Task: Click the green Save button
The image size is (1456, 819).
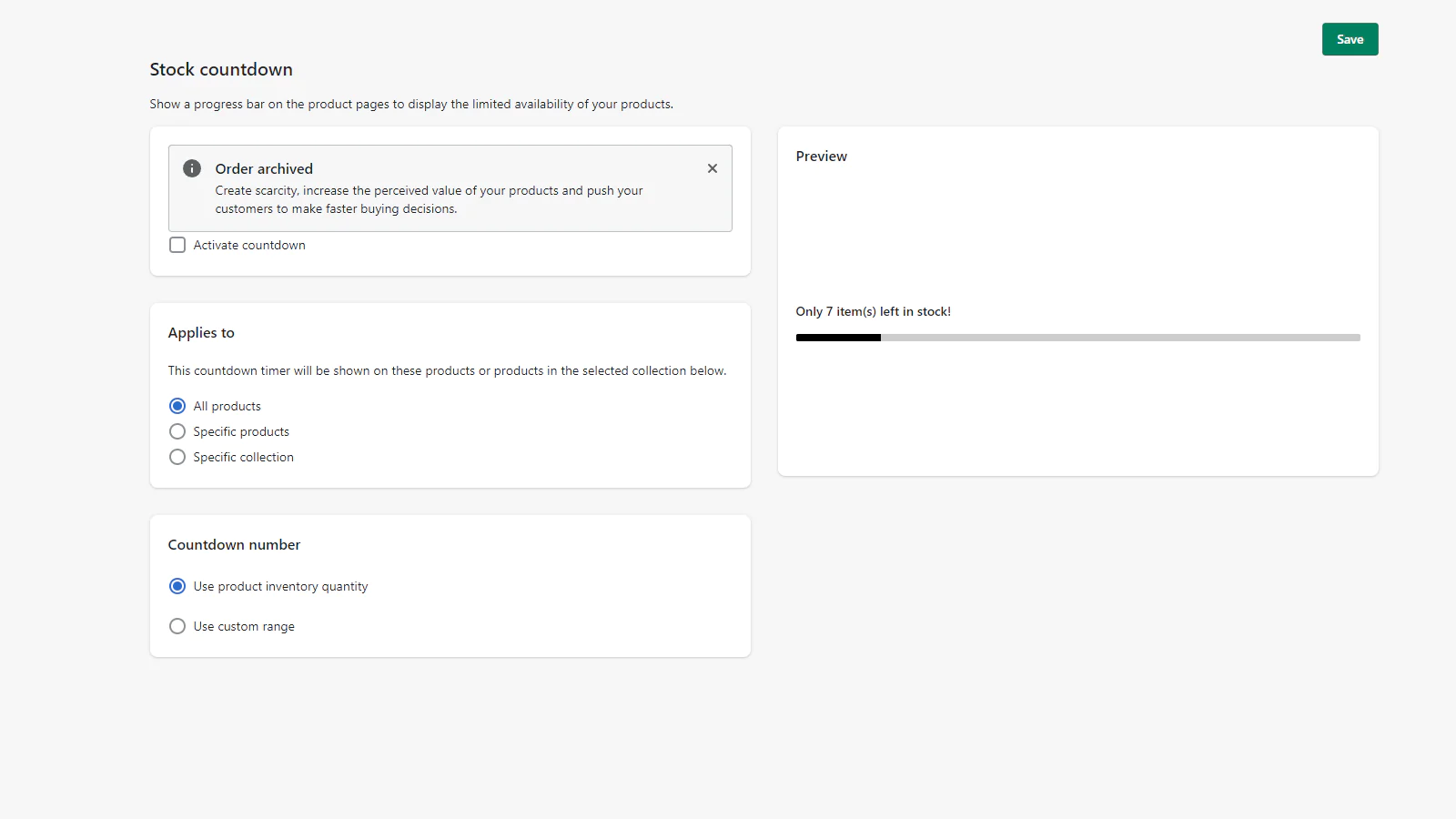Action: pyautogui.click(x=1350, y=39)
